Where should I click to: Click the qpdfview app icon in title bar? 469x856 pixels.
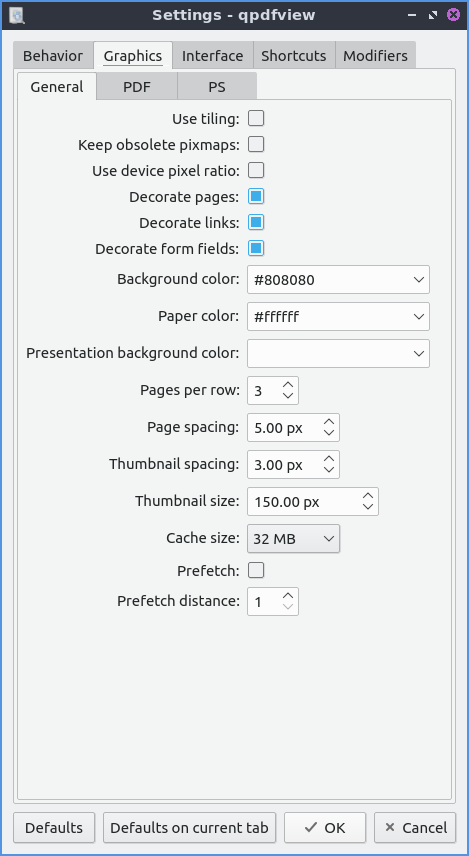(16, 15)
